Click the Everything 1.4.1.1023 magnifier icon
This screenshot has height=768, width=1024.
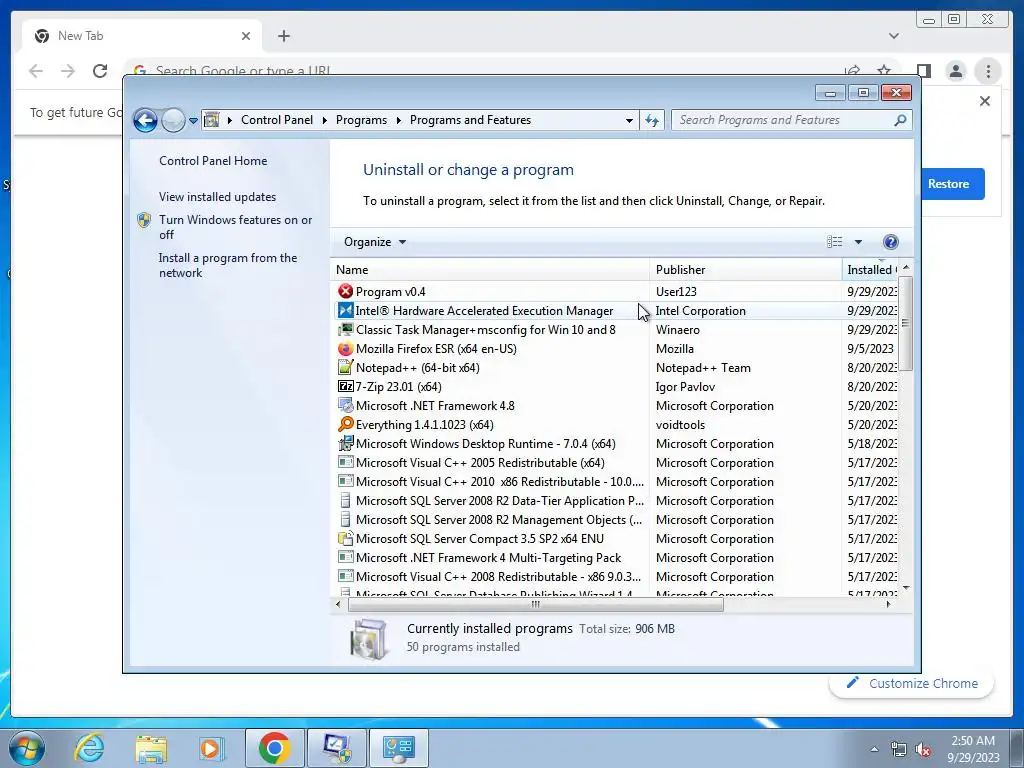pyautogui.click(x=345, y=424)
